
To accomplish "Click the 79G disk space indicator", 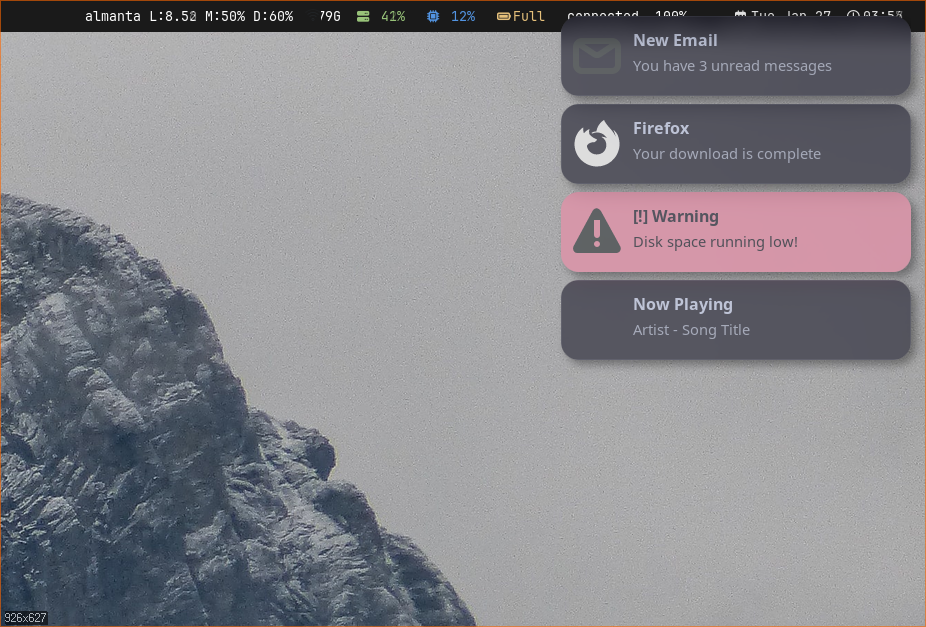I will click(329, 16).
